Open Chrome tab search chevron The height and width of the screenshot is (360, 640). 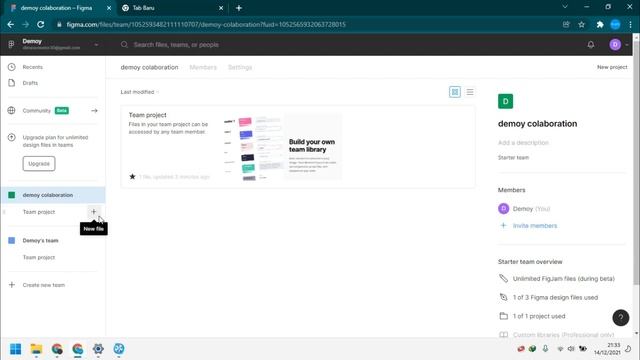coord(565,7)
